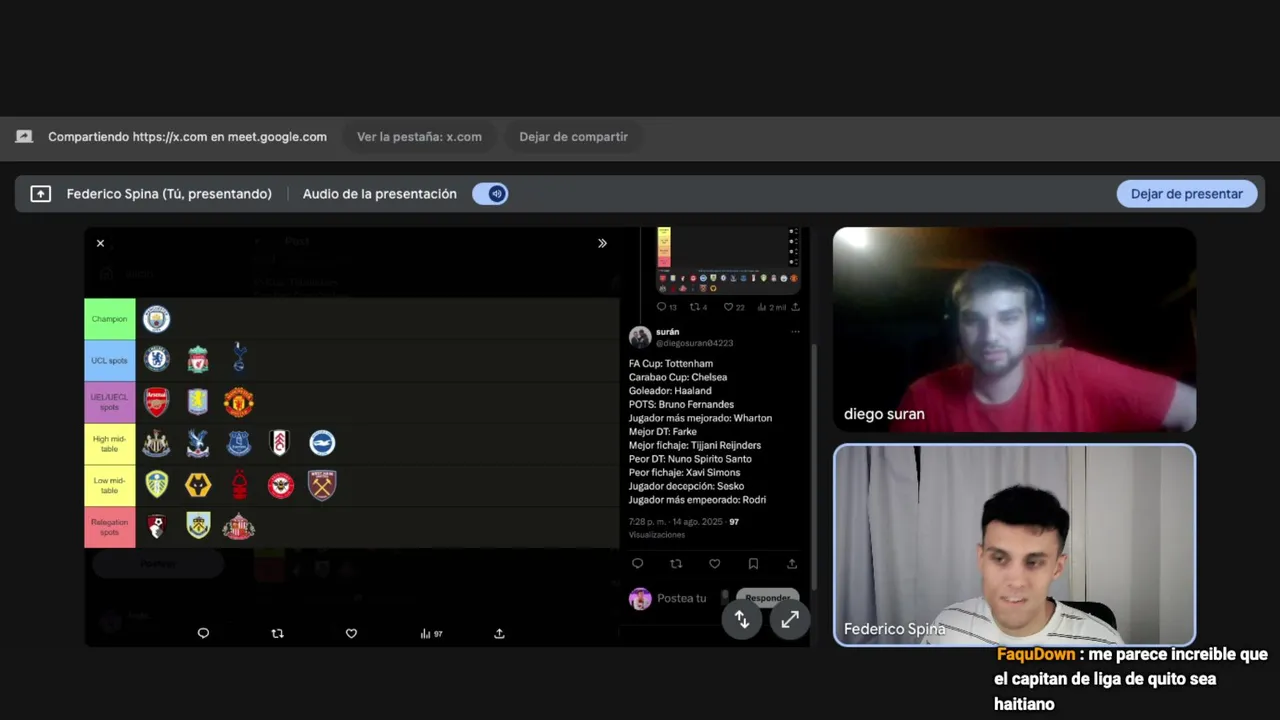Click the 2 mil views counter
The height and width of the screenshot is (720, 1280).
772,307
